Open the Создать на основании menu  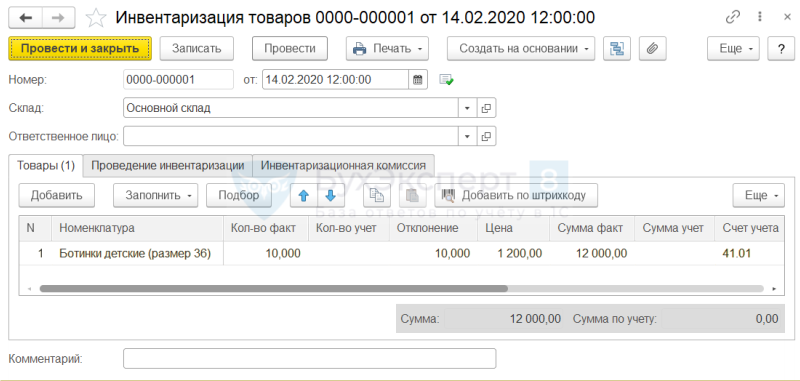[x=521, y=49]
